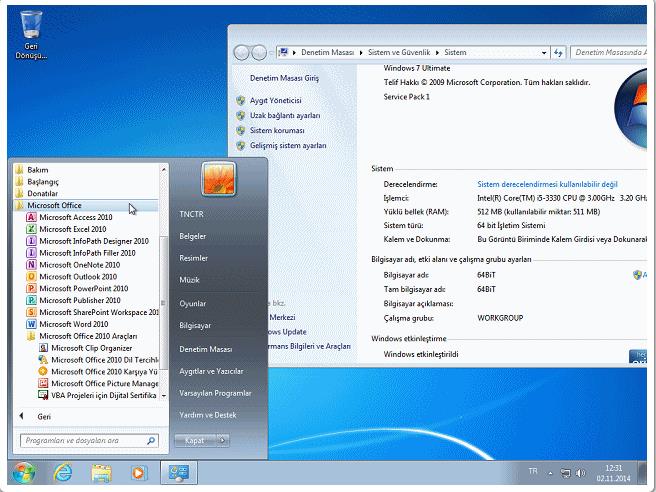This screenshot has width=656, height=492.
Task: Open Microsoft OneNote 2010
Action: (78, 264)
